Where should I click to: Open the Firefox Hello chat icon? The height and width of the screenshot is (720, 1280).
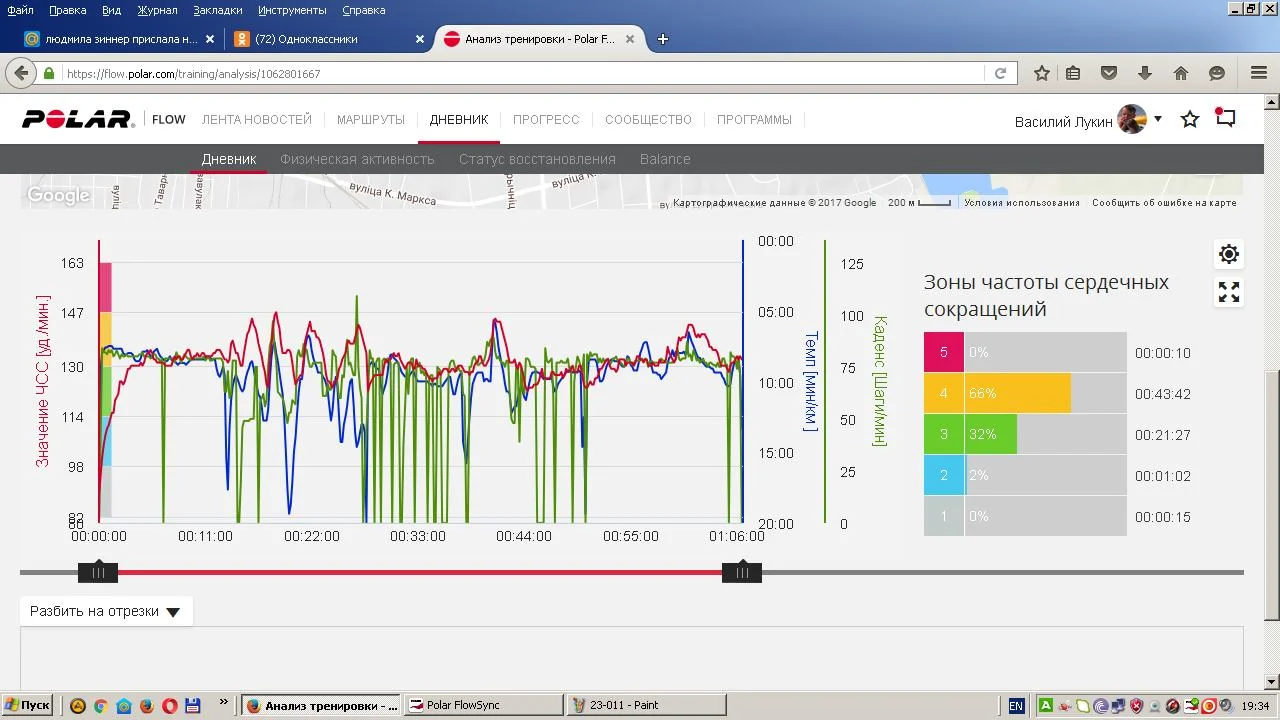click(x=1217, y=73)
